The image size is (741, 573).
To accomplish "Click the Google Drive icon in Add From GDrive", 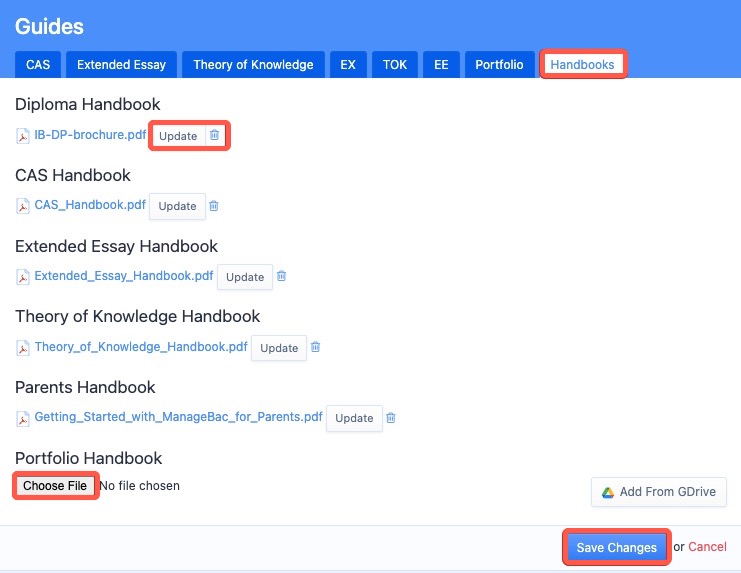I will click(607, 492).
